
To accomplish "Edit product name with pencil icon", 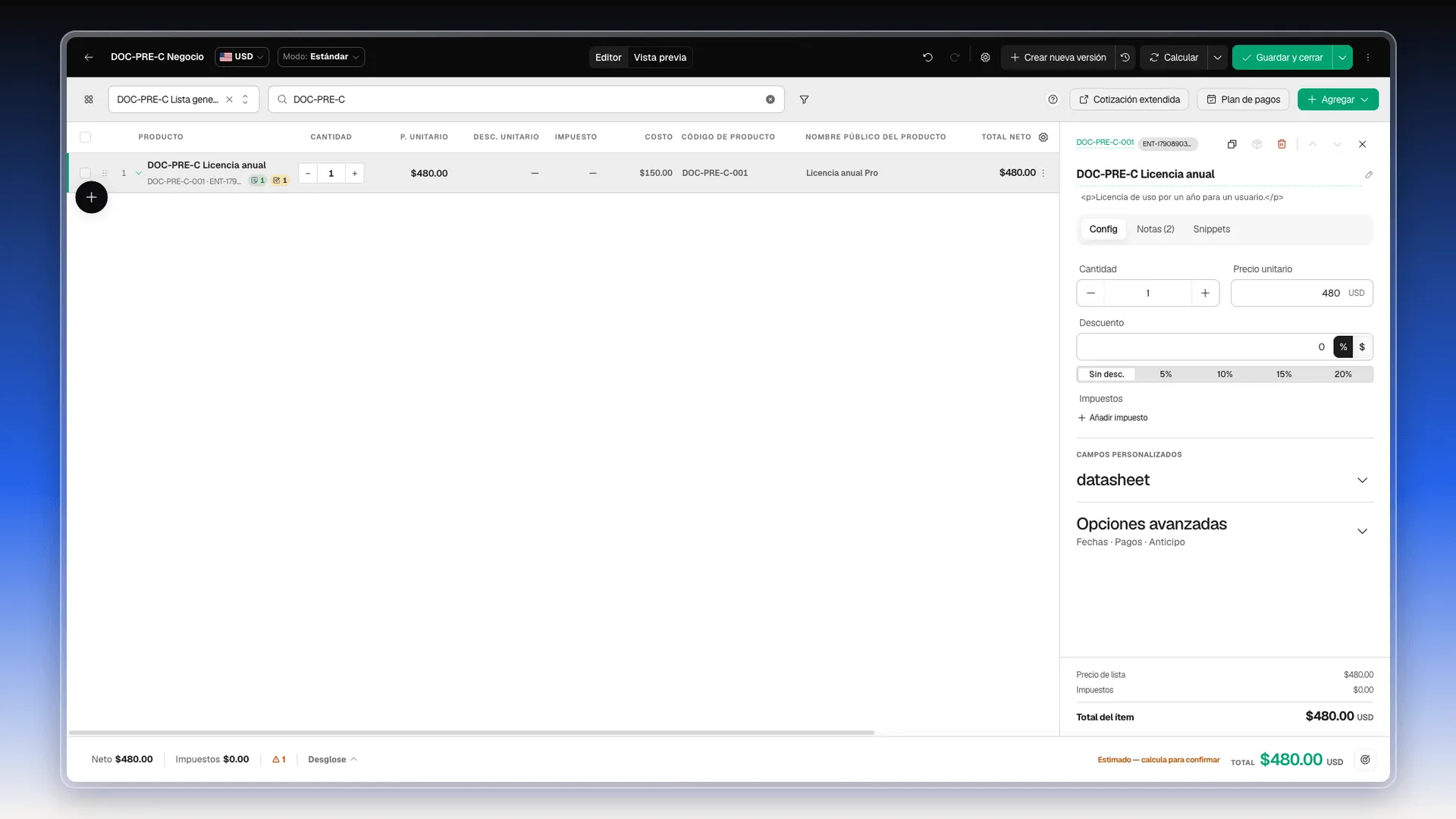I will (1369, 174).
